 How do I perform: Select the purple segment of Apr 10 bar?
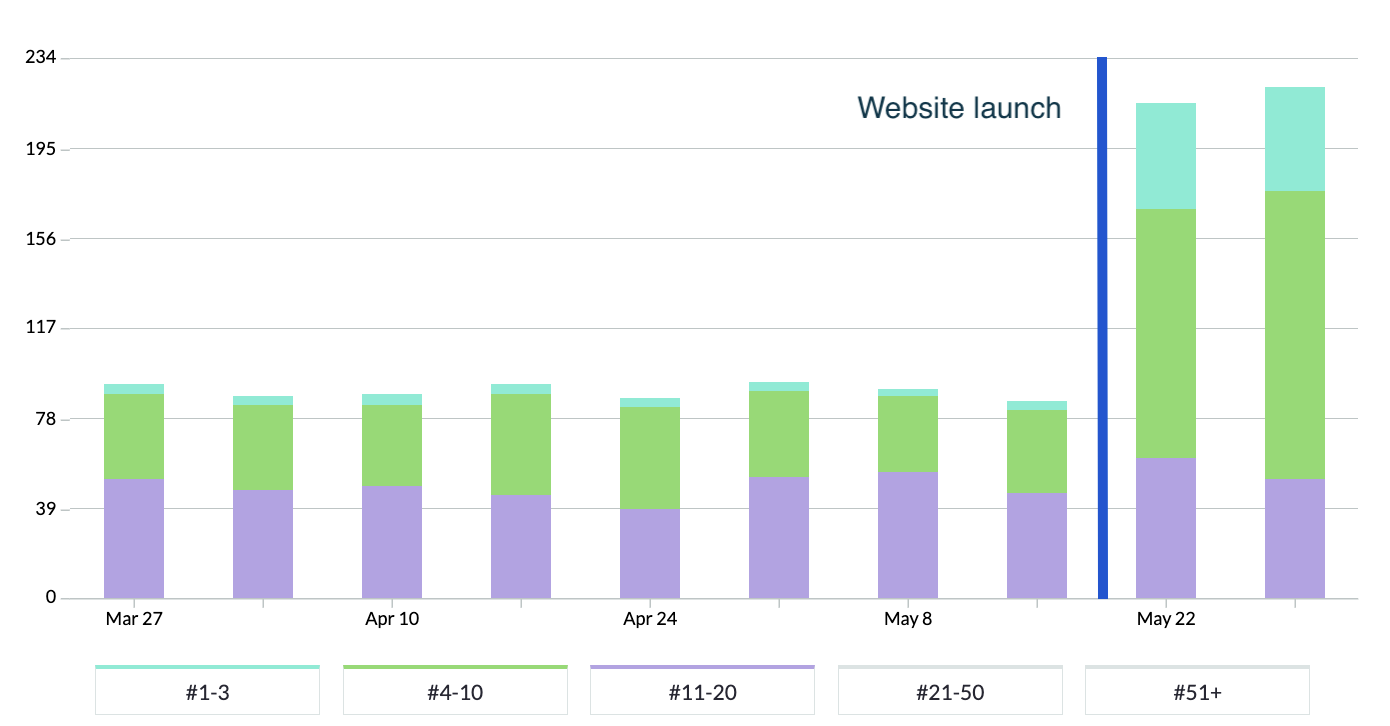392,541
